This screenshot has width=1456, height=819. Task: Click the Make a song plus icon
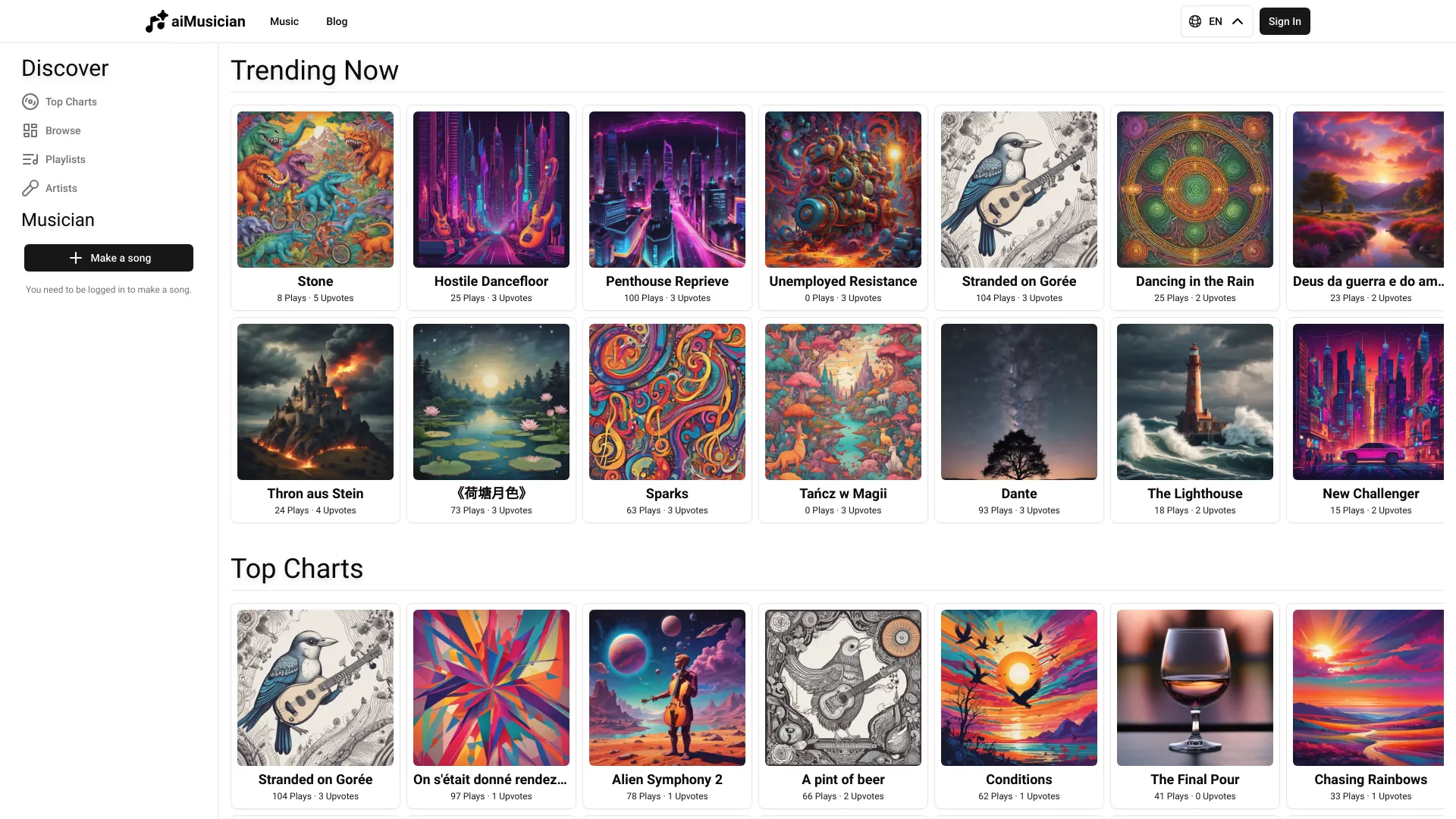[75, 257]
